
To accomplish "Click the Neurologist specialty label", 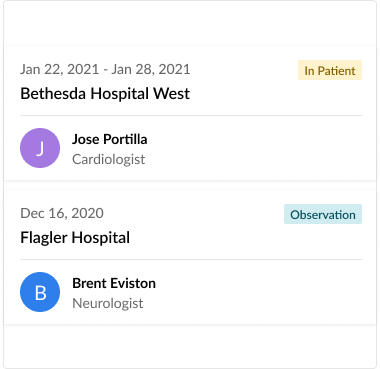I will click(108, 303).
